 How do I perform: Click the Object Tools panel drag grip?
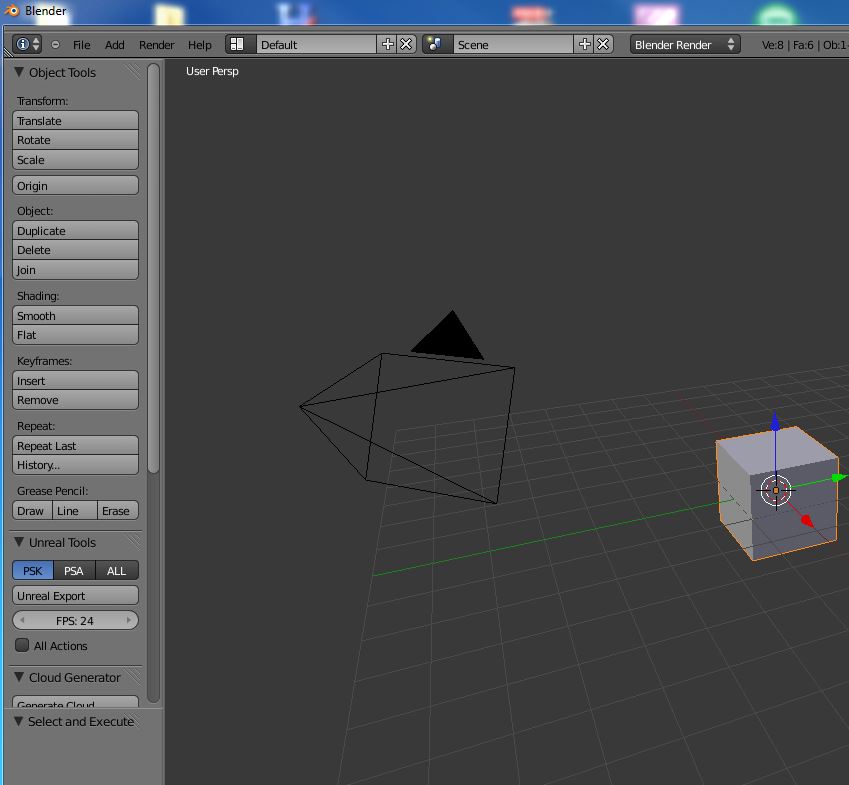(x=133, y=72)
